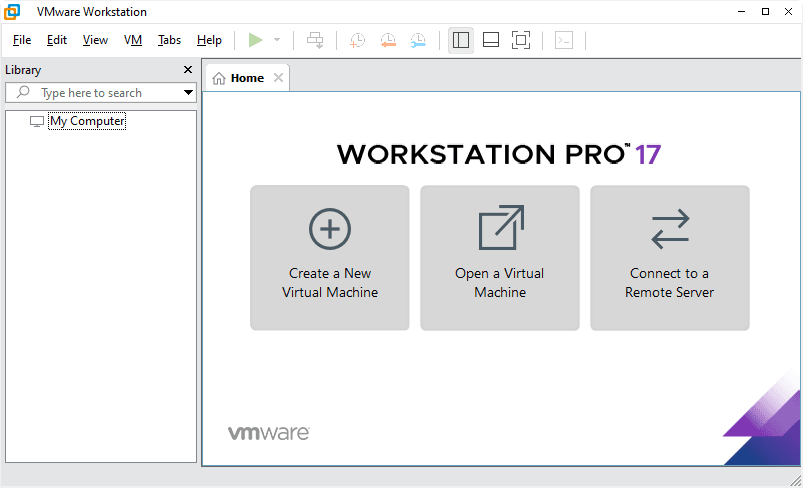Expand the library search dropdown arrow
The image size is (803, 488).
click(188, 93)
